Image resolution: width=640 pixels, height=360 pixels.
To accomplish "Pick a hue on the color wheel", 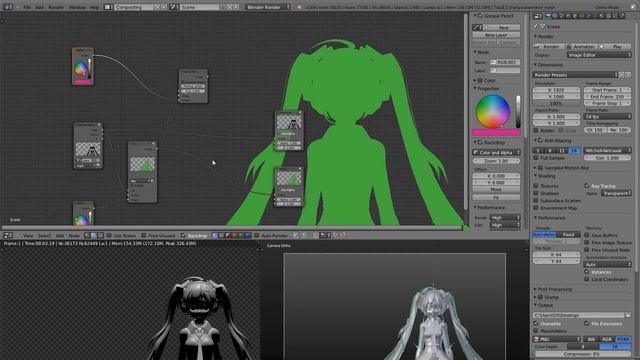I will click(x=493, y=111).
